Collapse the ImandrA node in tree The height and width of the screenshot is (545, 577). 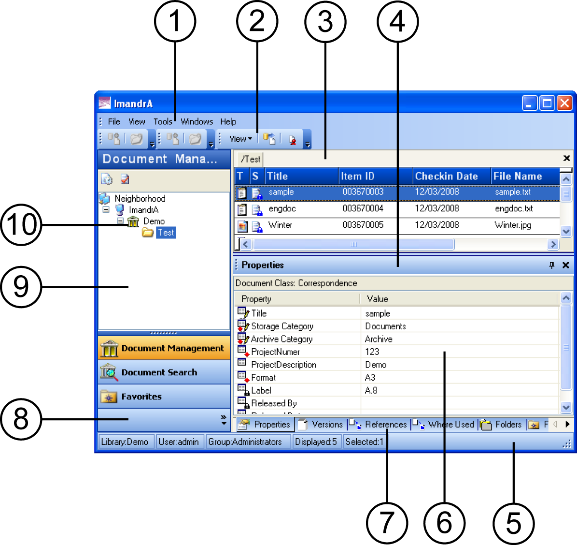tap(106, 209)
